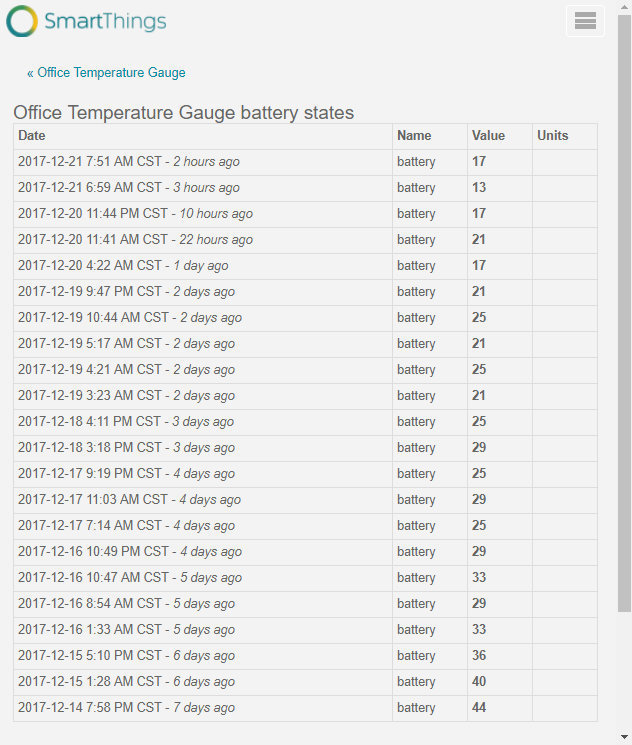
Task: Click the date 2017-12-19 5:17 AM CST
Action: 90,344
